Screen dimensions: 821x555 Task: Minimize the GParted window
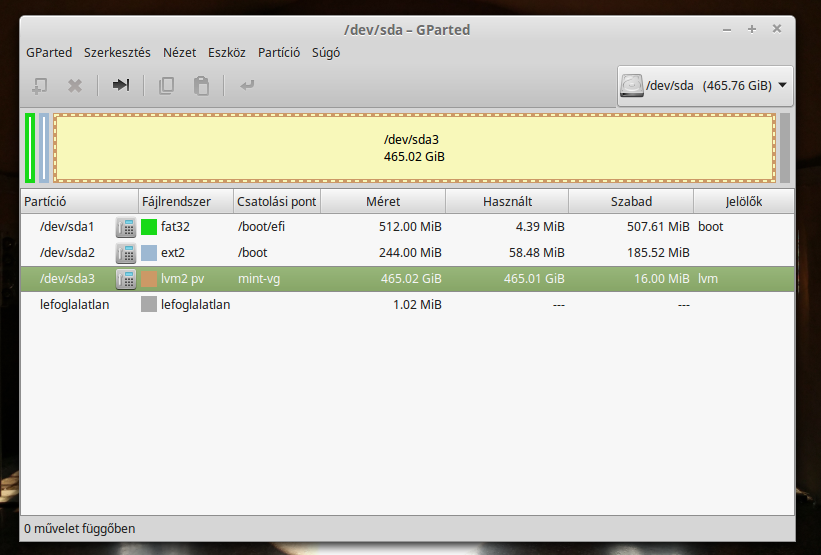point(727,30)
